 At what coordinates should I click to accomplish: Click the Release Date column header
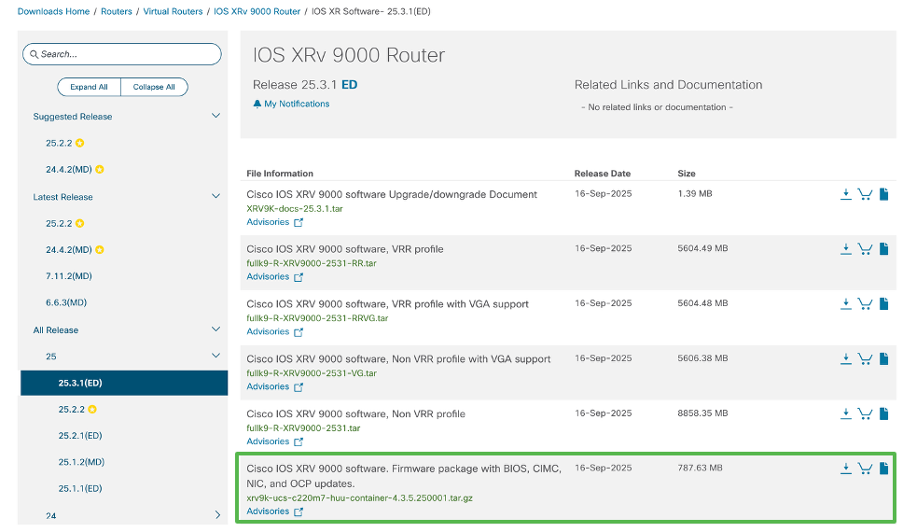click(x=602, y=173)
